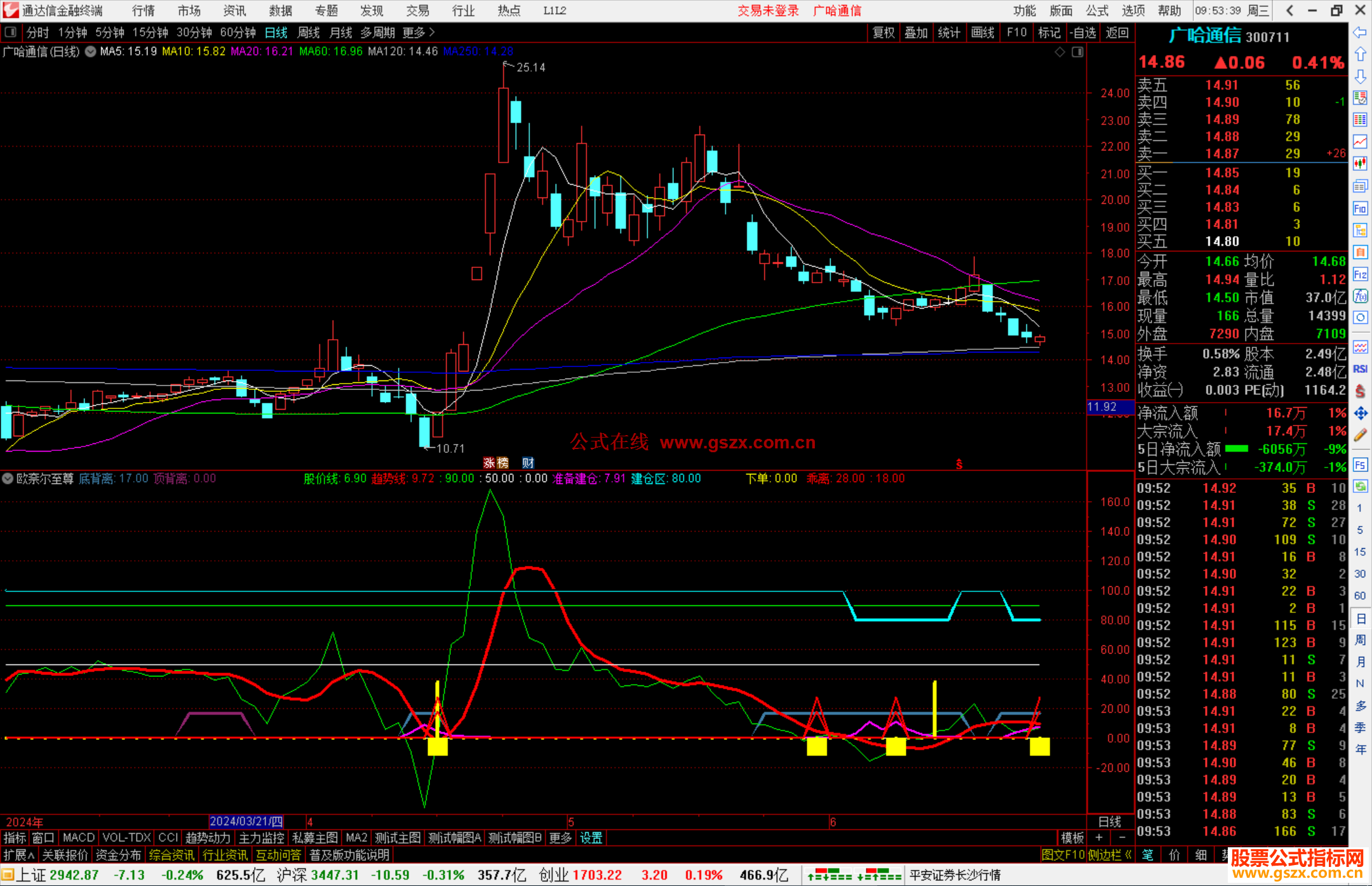Expand the 扩展 panel at bottom left
This screenshot has width=1372, height=886.
(x=19, y=855)
